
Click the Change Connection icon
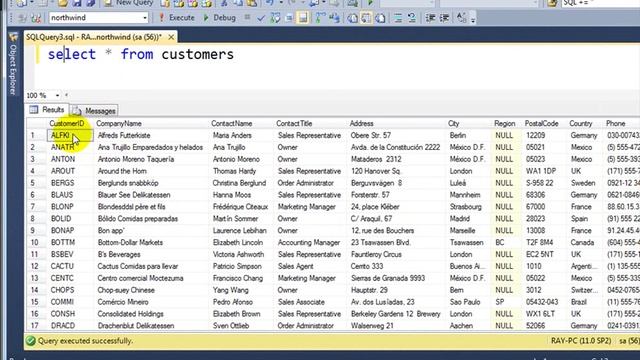(36, 18)
